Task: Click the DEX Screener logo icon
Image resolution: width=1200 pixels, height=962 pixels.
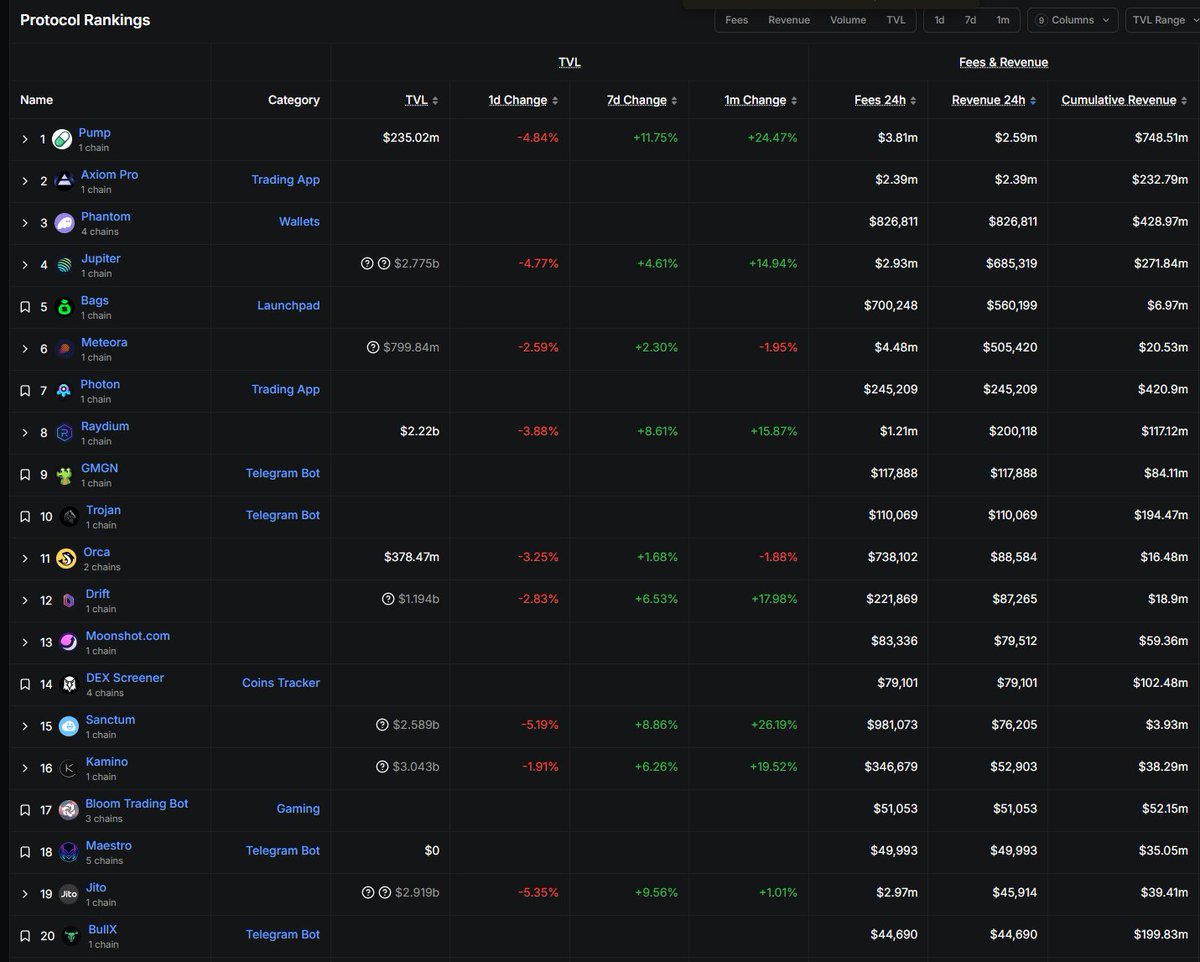Action: pyautogui.click(x=69, y=685)
